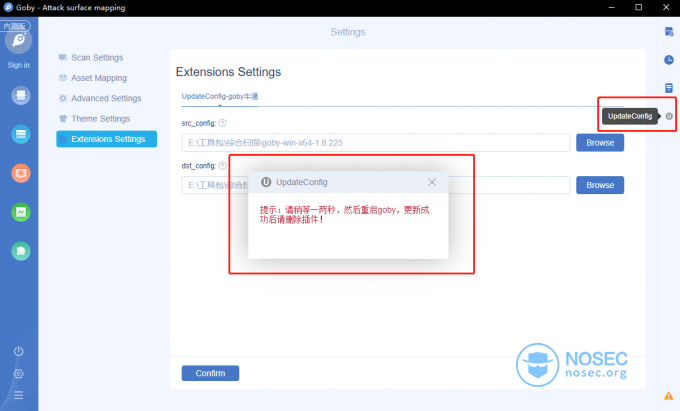Click the red hint text in dialog
This screenshot has height=411, width=680.
345,215
